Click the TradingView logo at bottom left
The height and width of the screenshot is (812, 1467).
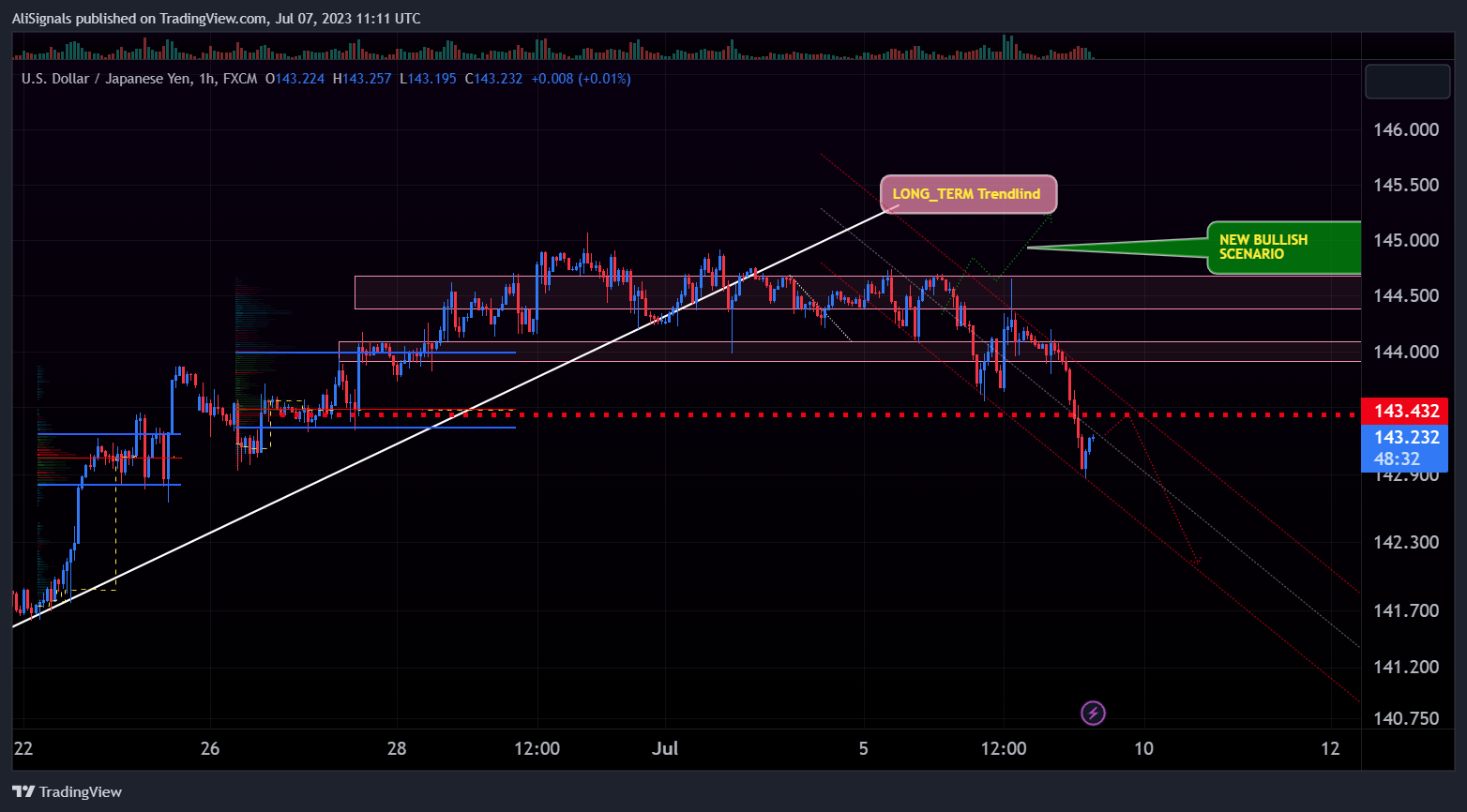(x=68, y=792)
